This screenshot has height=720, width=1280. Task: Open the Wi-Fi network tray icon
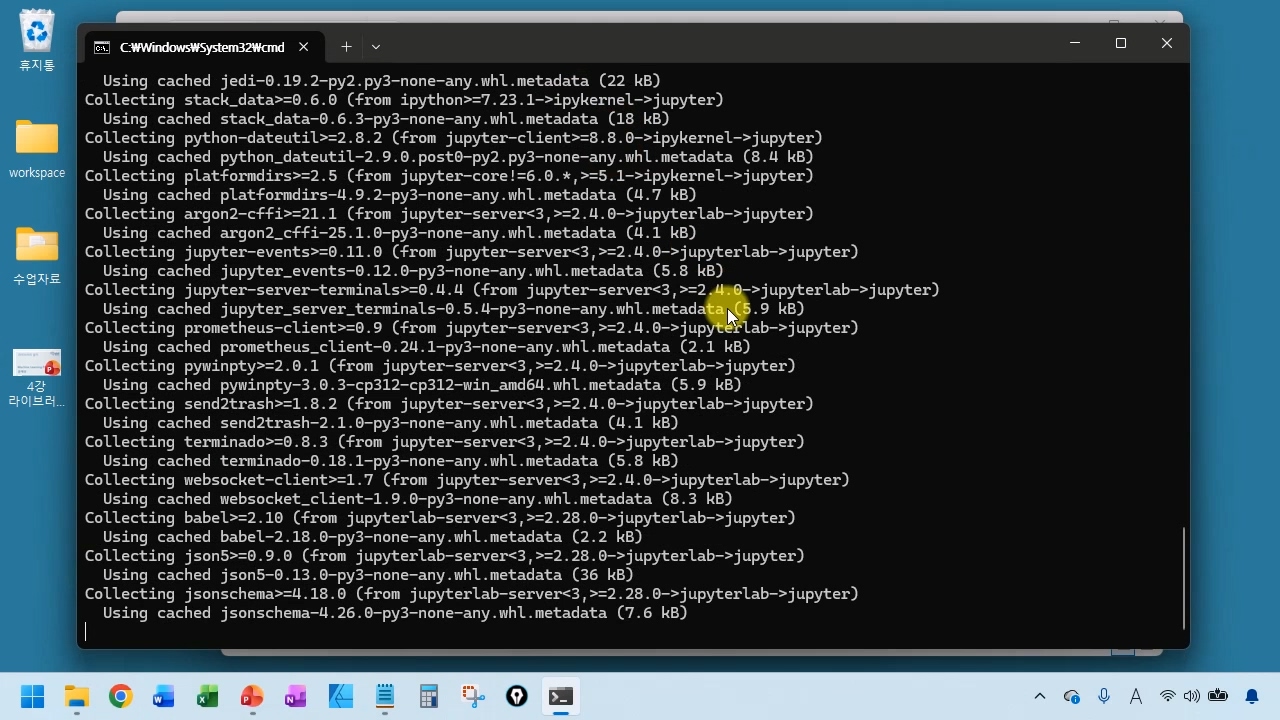(x=1167, y=696)
